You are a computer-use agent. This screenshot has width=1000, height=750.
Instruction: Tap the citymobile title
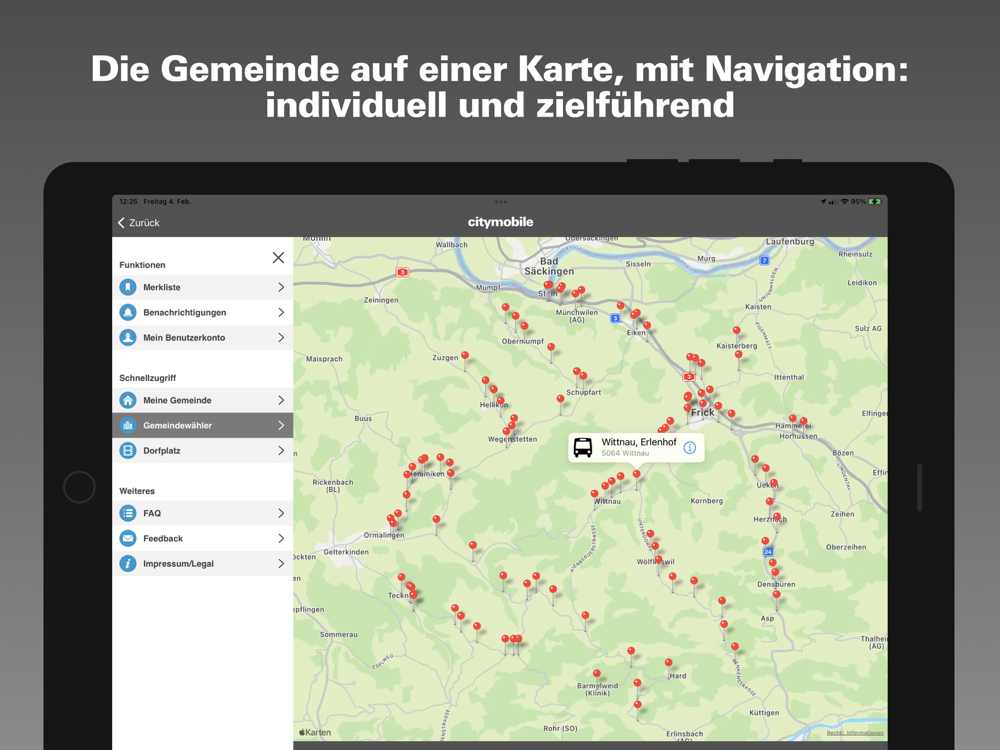click(x=500, y=222)
